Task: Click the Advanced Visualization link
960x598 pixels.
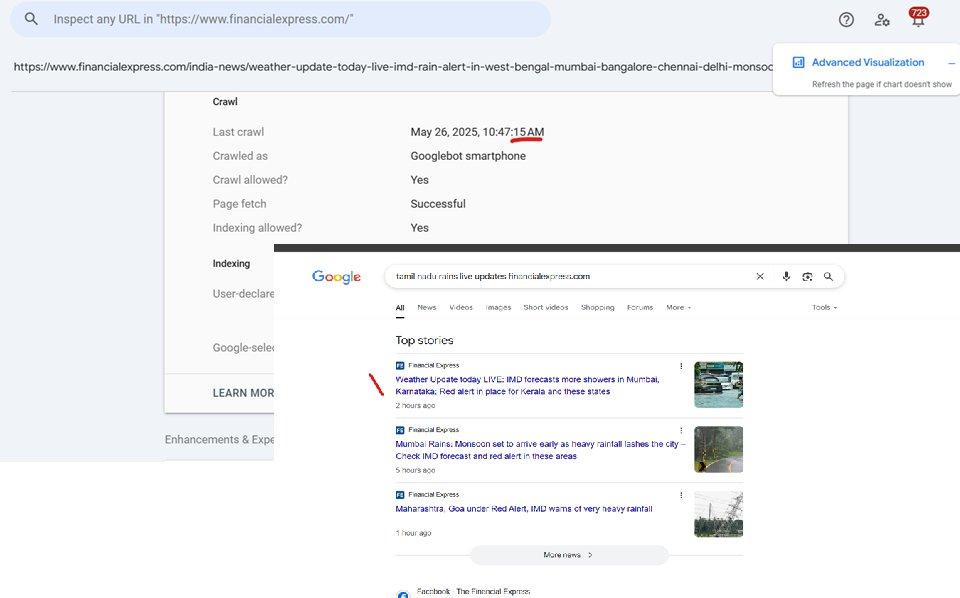Action: [868, 62]
